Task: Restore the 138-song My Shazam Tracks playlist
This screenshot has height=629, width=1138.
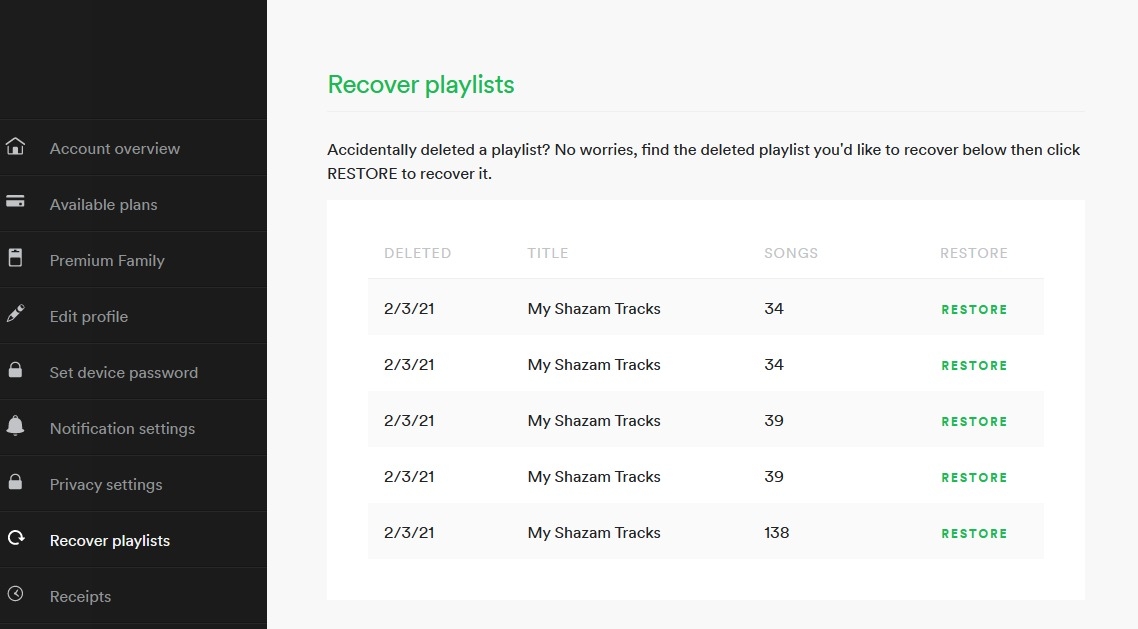Action: click(974, 534)
